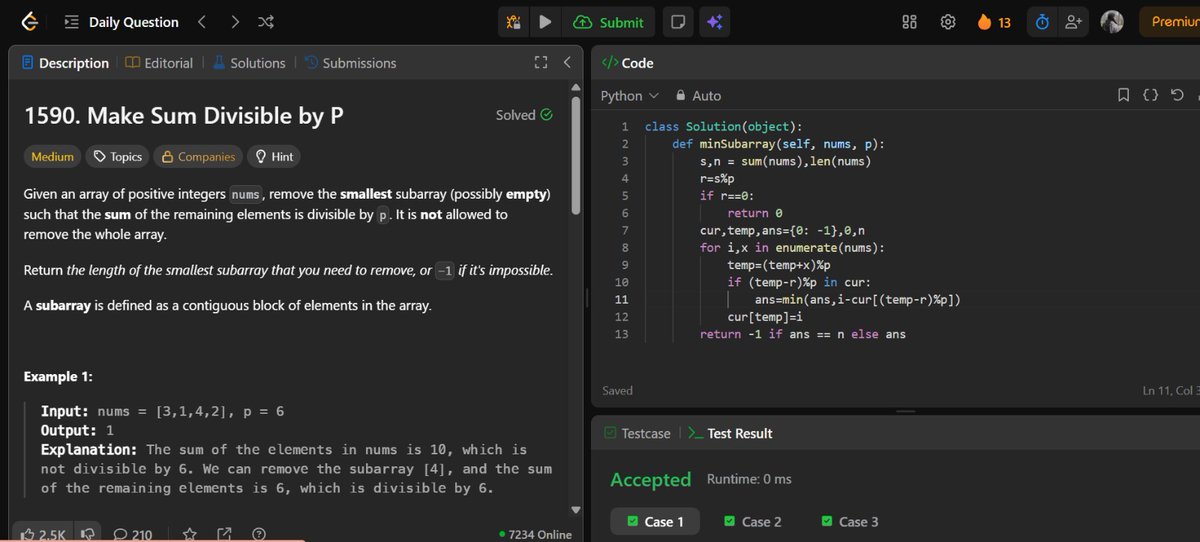Click the problem title 1590
The height and width of the screenshot is (542, 1200).
tap(183, 116)
